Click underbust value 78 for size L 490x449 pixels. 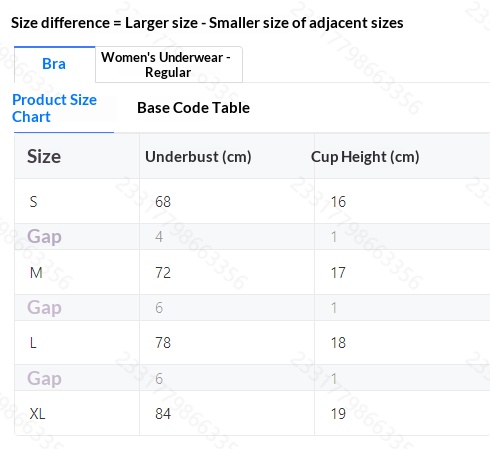click(x=163, y=343)
